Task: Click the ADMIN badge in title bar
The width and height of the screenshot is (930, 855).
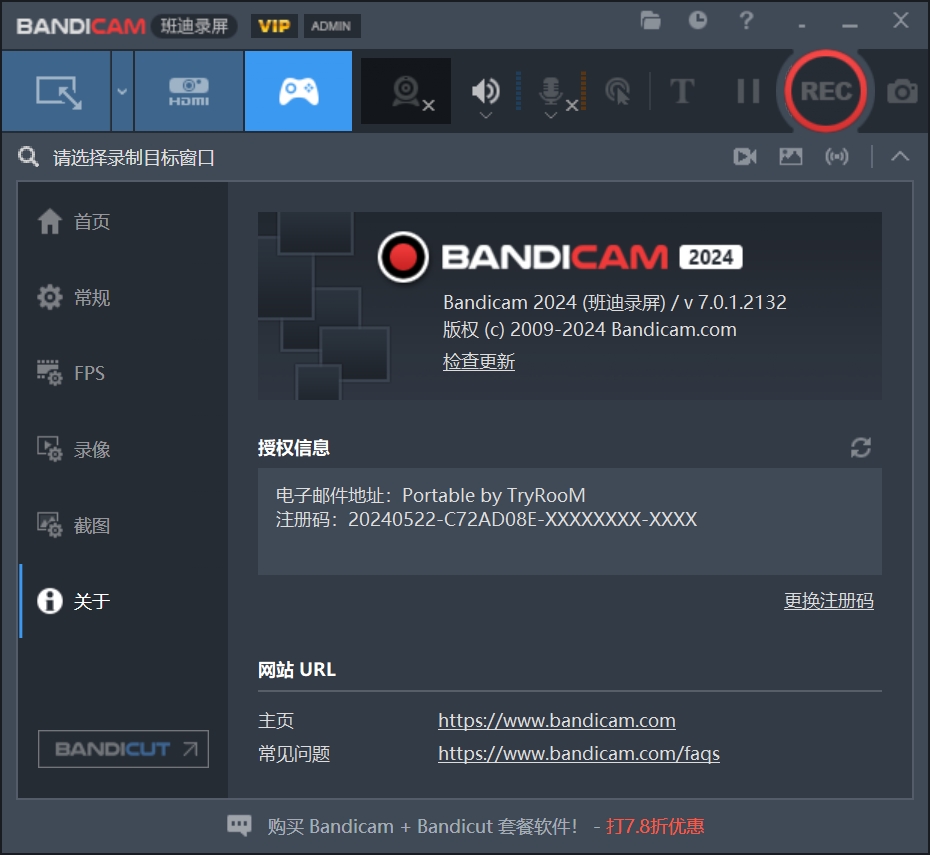Action: point(331,26)
